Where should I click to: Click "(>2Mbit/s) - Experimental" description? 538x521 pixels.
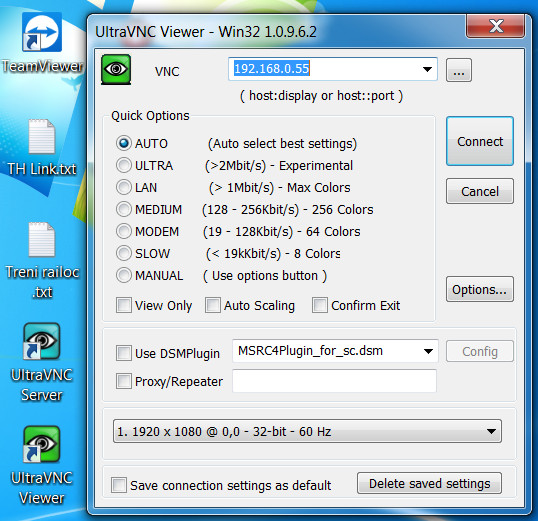pyautogui.click(x=279, y=165)
